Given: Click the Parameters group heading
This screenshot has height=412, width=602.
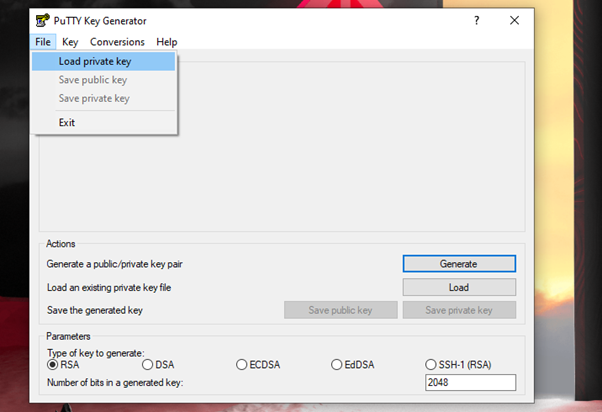Looking at the screenshot, I should click(x=68, y=336).
